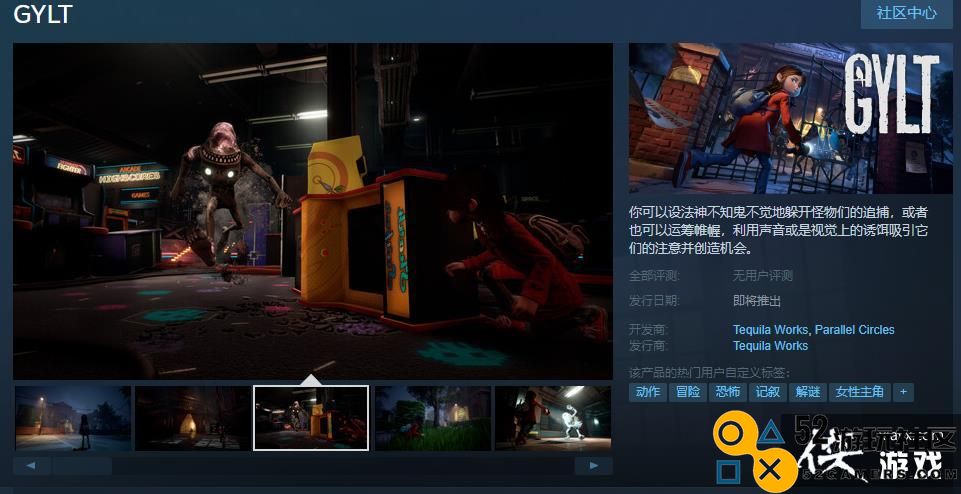This screenshot has width=961, height=494.
Task: Open the 社区中心 community hub button
Action: click(906, 13)
